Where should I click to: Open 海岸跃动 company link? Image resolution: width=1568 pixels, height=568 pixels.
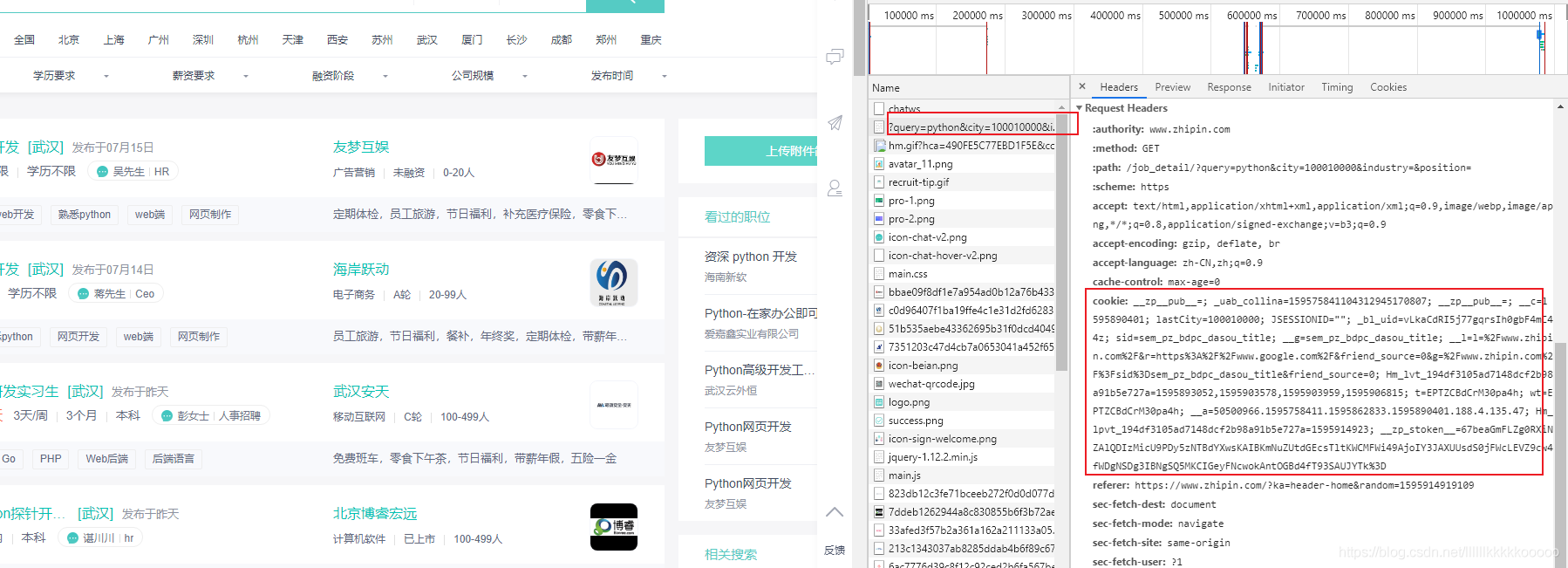tap(361, 269)
